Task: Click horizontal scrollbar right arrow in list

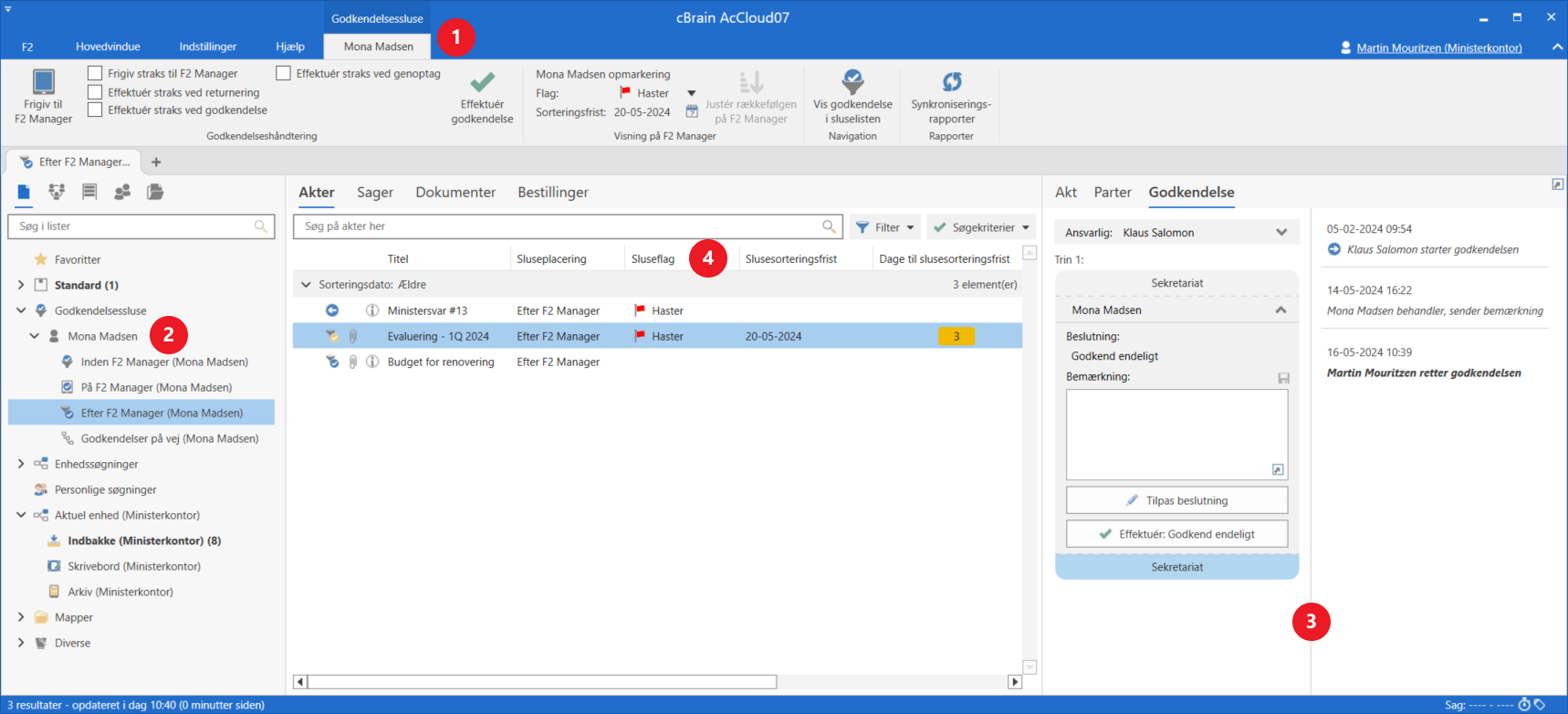Action: click(1015, 682)
